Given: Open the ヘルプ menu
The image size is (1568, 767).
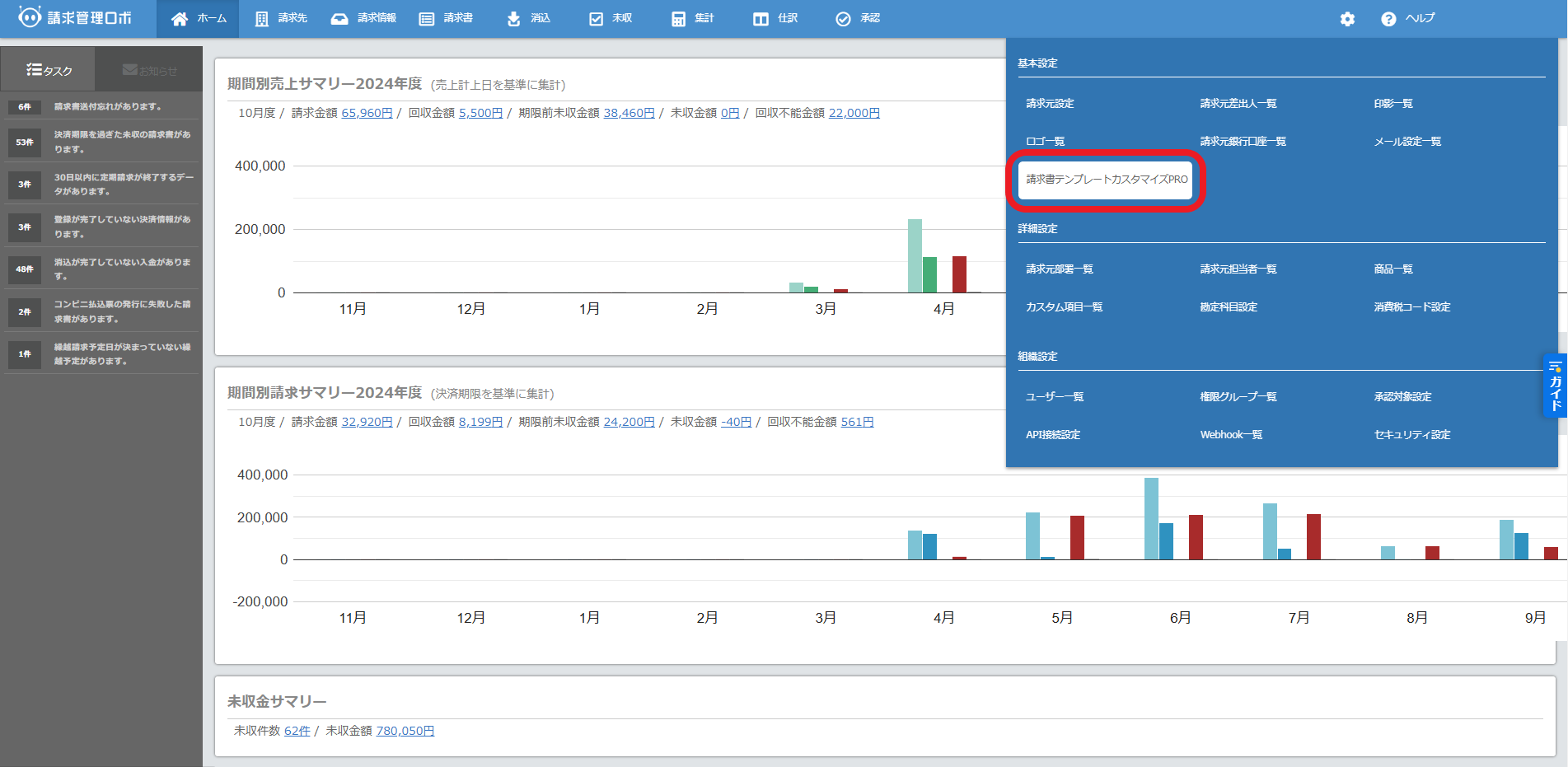Looking at the screenshot, I should pos(1407,19).
